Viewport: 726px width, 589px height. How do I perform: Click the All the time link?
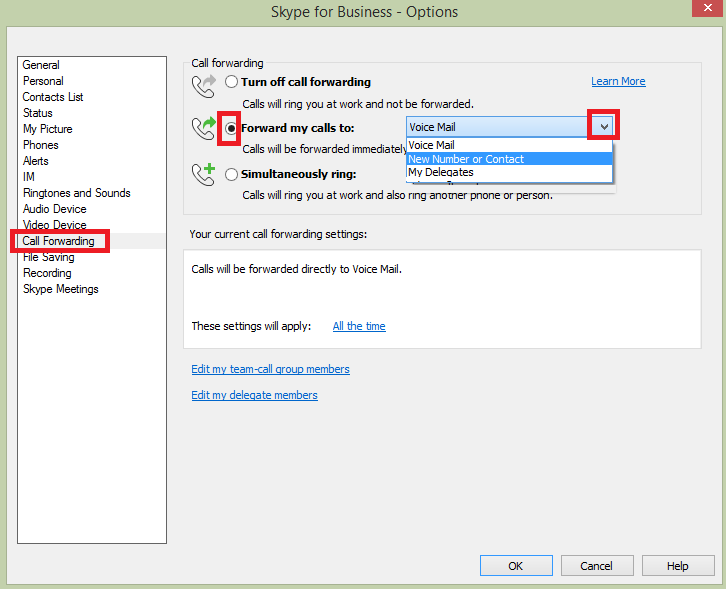tap(359, 326)
